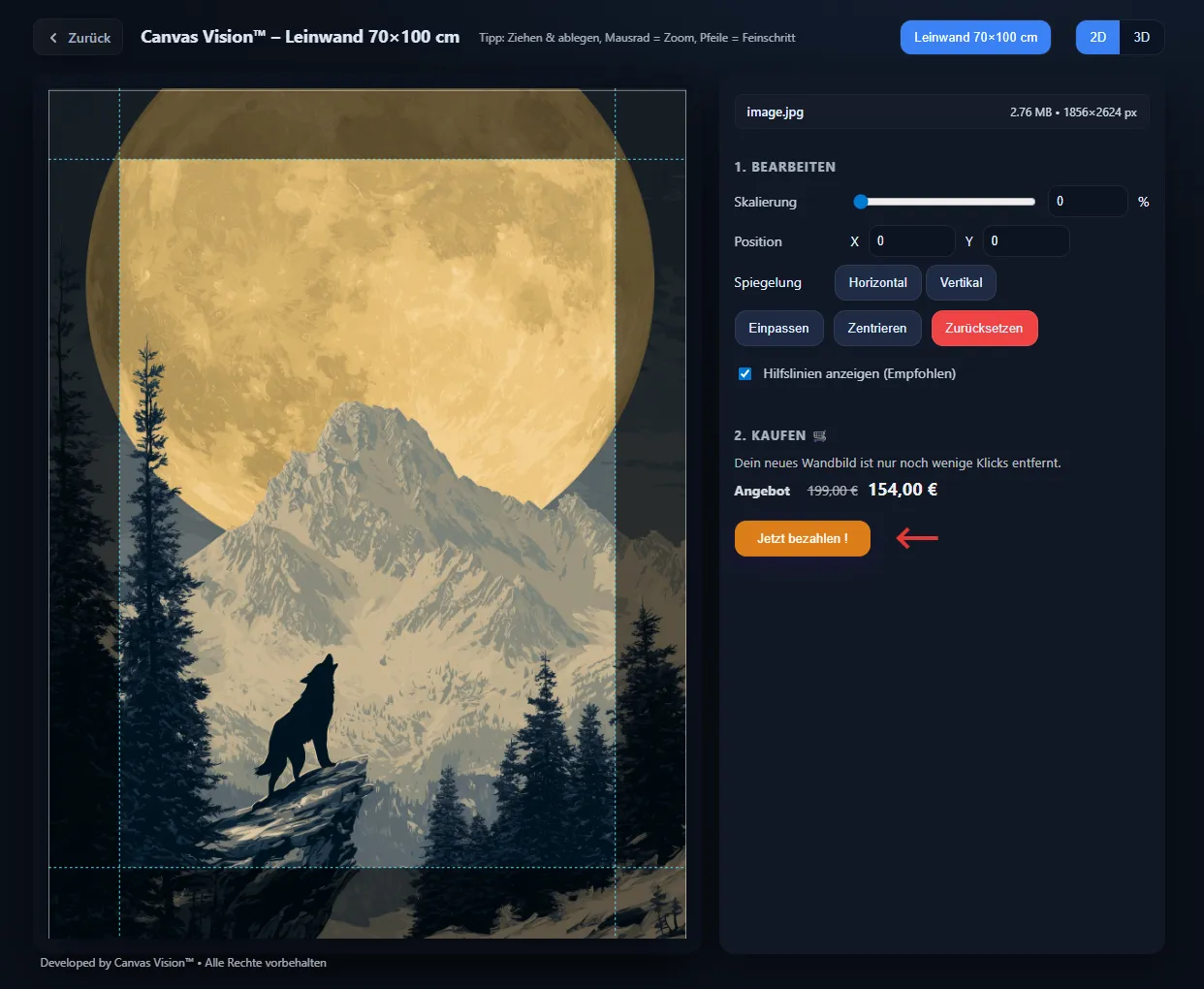Click the Einpassen fit button

coord(778,328)
